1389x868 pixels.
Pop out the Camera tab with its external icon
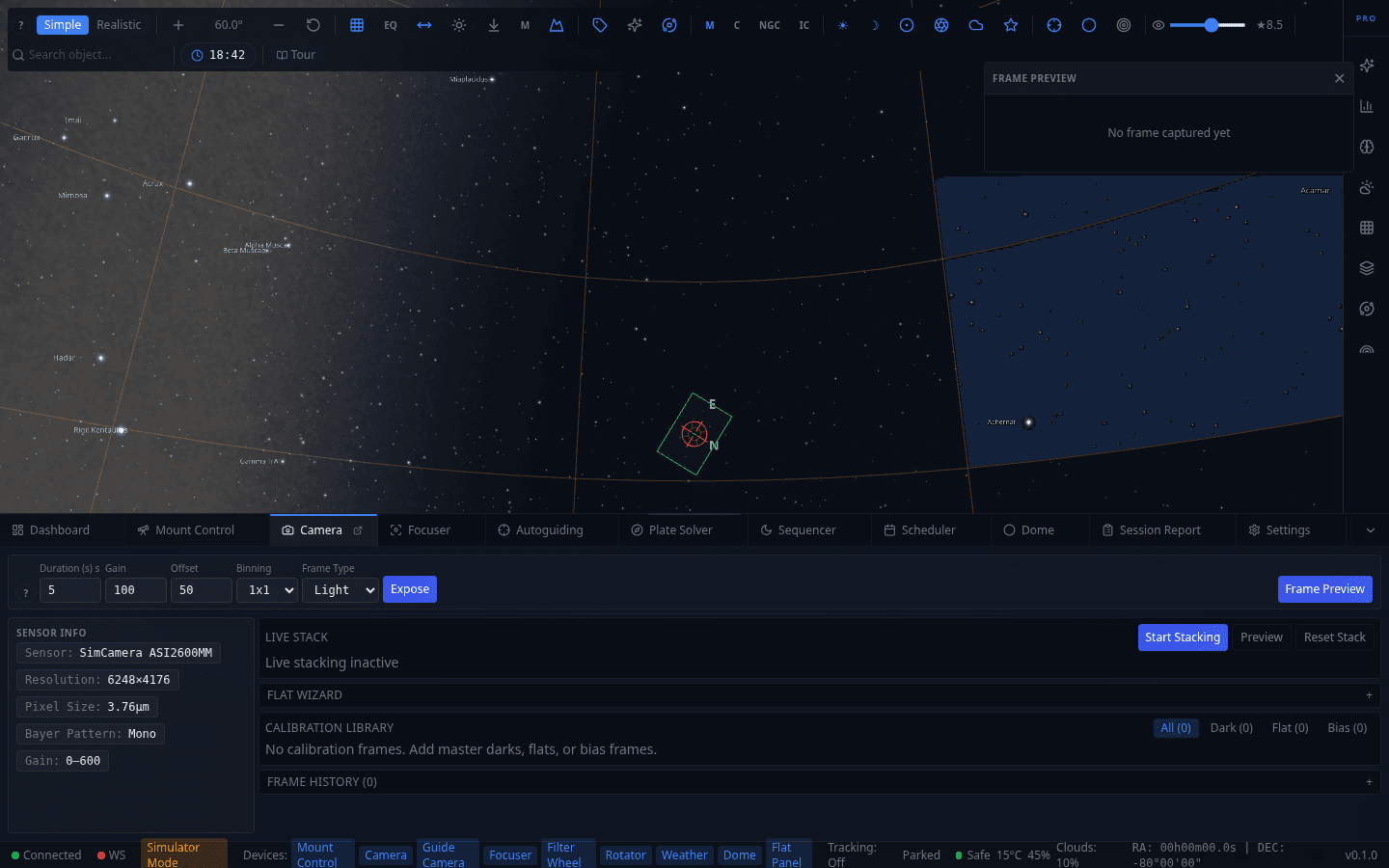click(358, 530)
